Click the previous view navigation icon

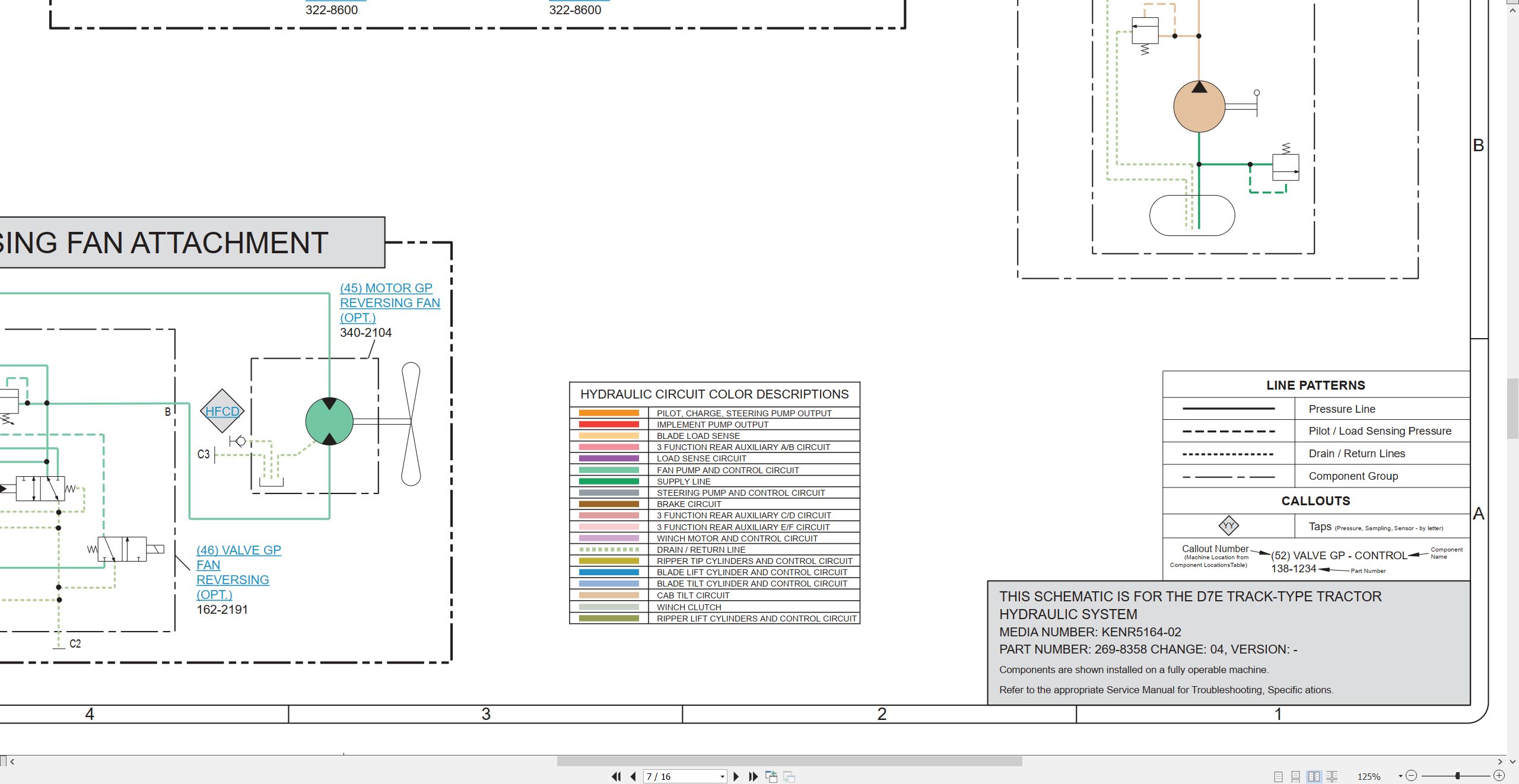(x=771, y=776)
